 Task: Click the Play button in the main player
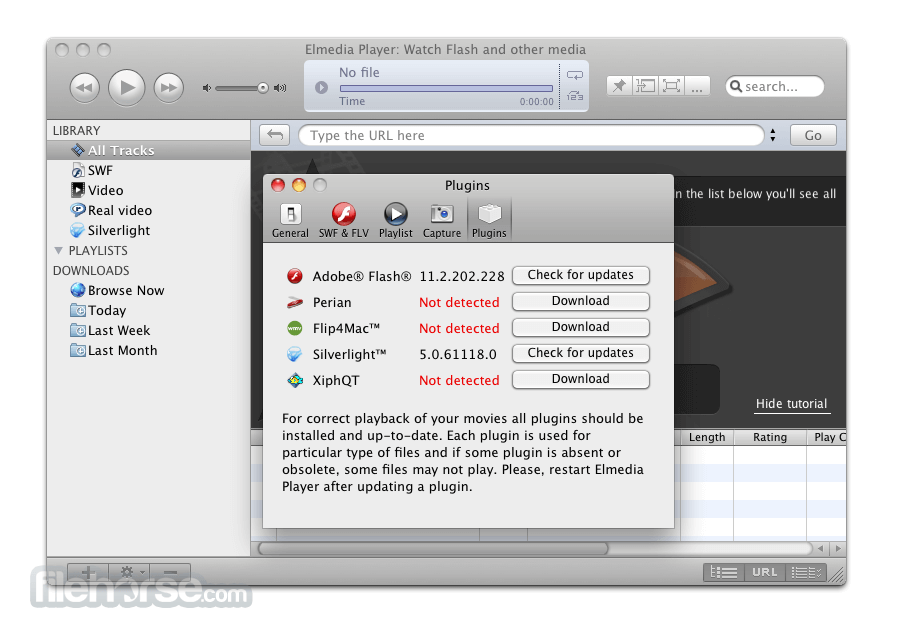pyautogui.click(x=126, y=88)
